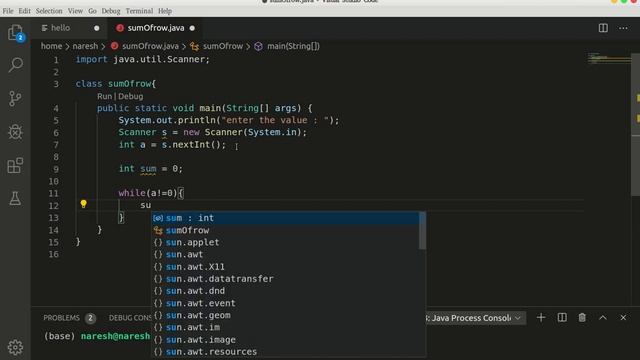The image size is (640, 360).
Task: Create new terminal with plus icon
Action: 541,318
